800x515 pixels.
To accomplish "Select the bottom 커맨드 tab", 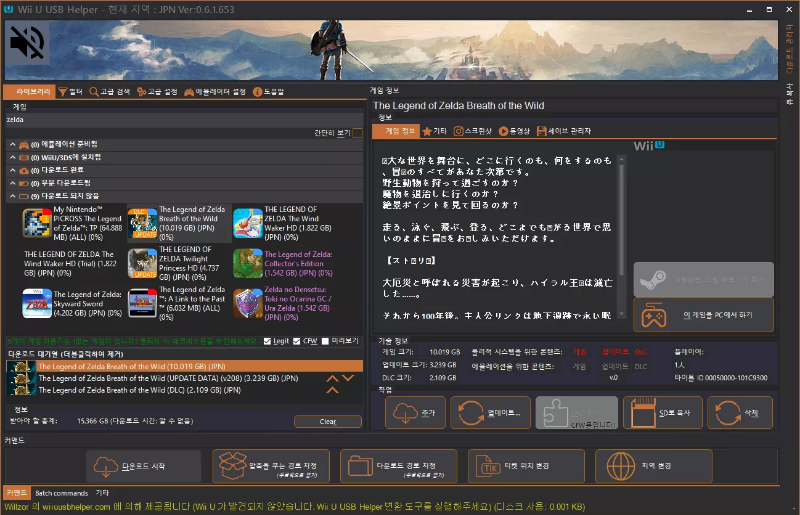I will tap(17, 493).
